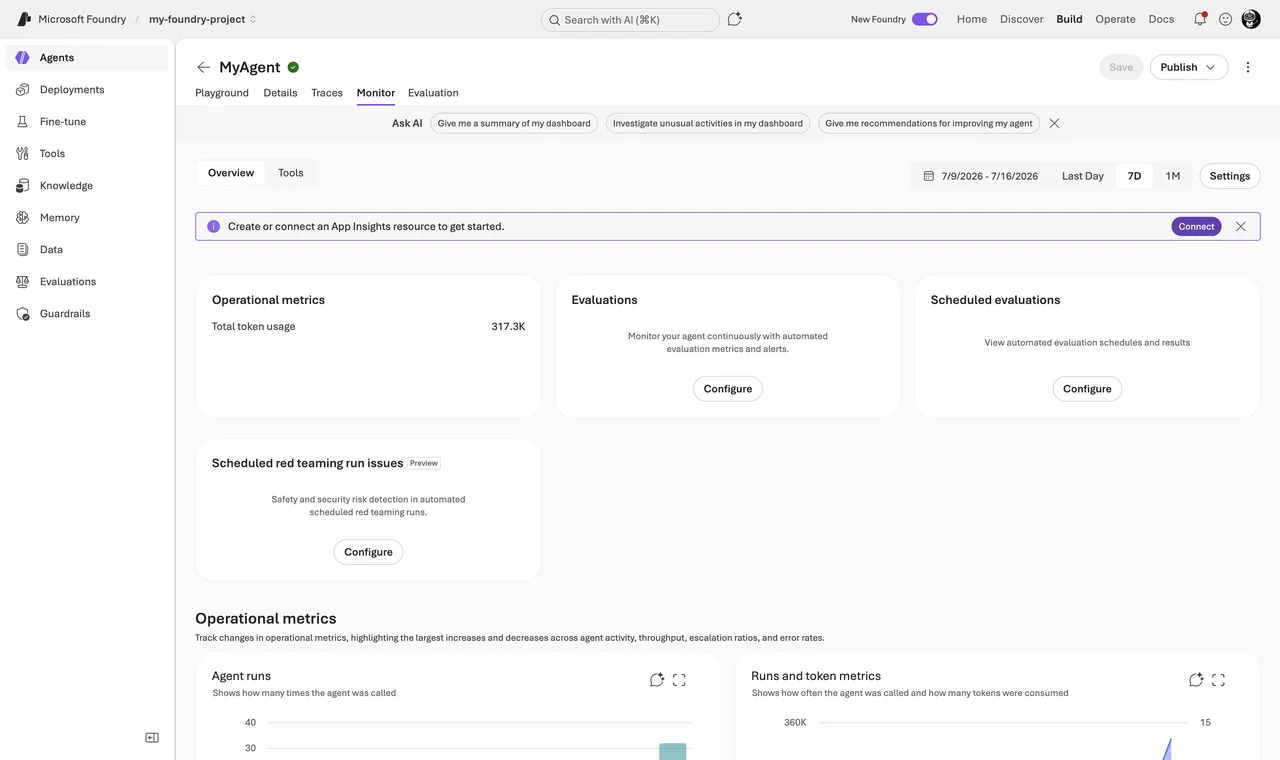Go to Home in top navigation
Viewport: 1280px width, 760px height.
(x=972, y=19)
